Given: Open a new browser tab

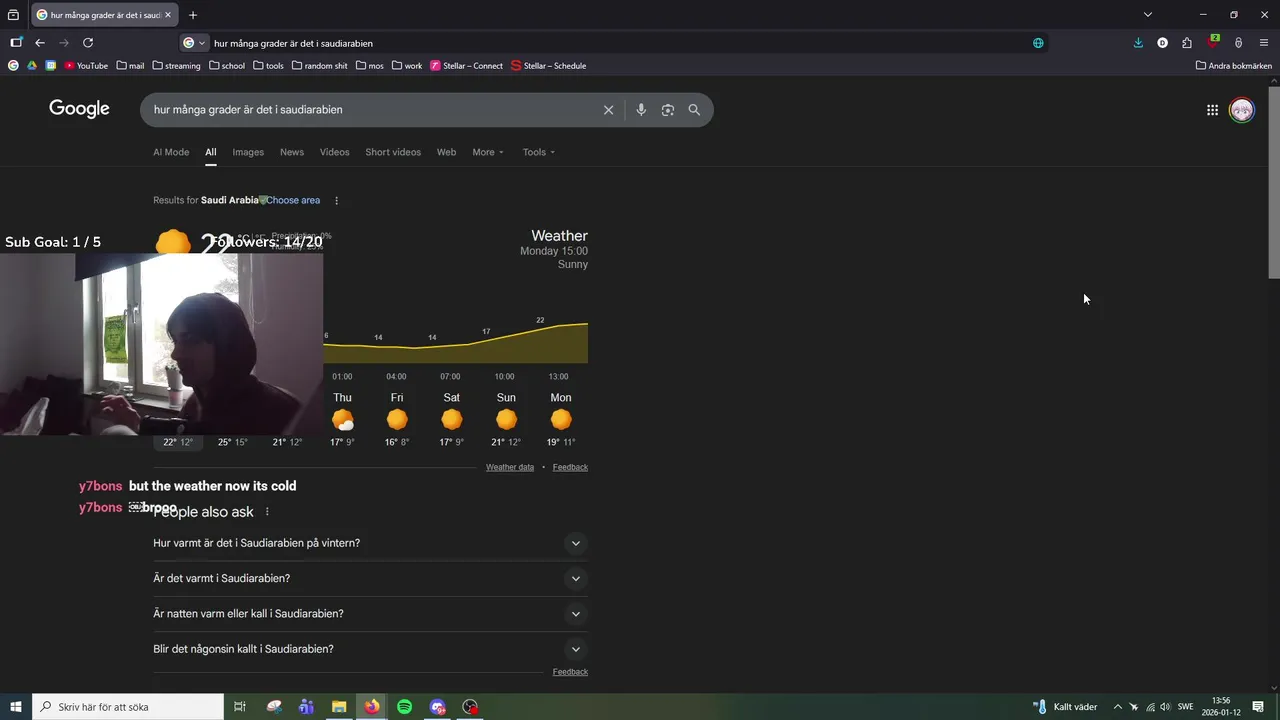Looking at the screenshot, I should tap(193, 15).
